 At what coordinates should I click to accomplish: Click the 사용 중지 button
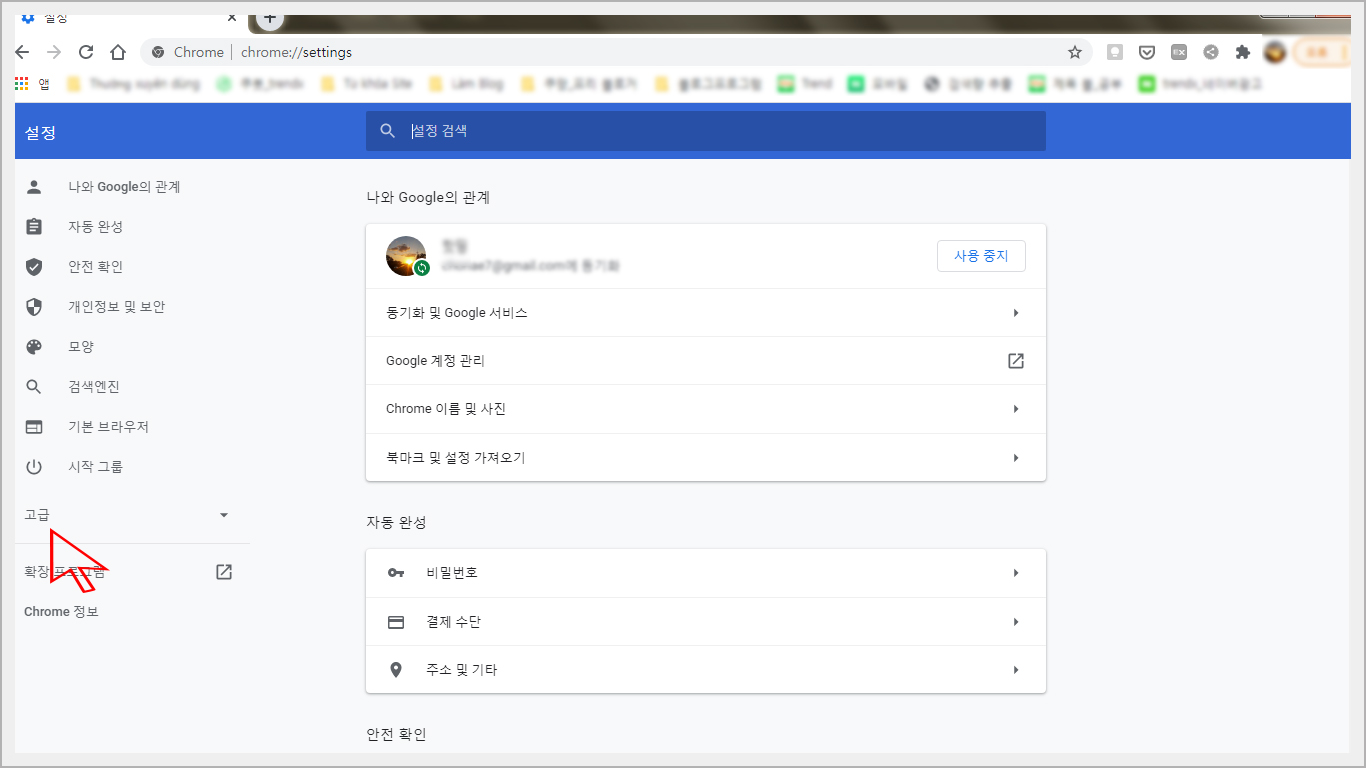[981, 256]
